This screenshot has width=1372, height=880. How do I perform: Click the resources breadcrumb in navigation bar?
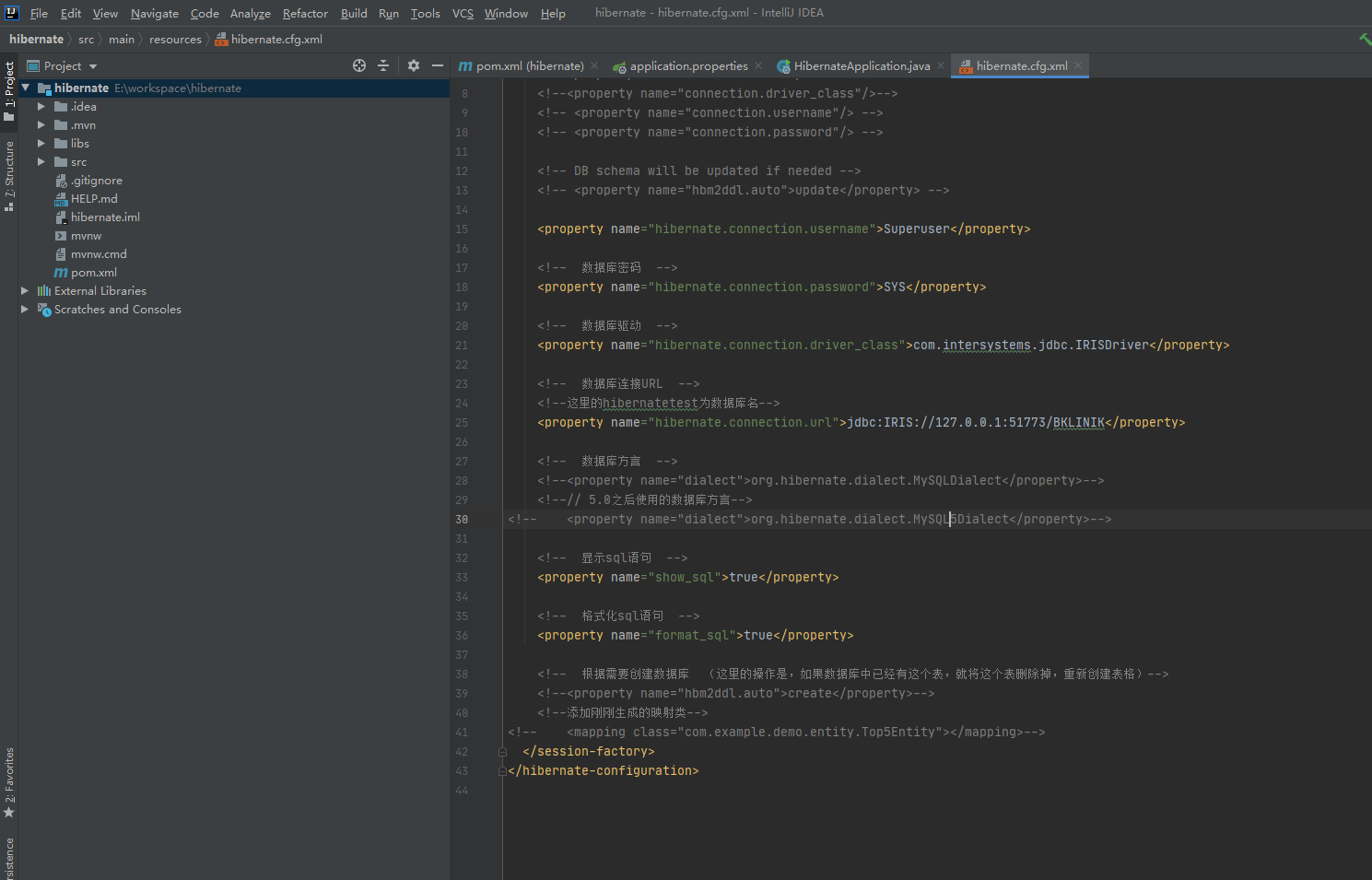click(x=175, y=40)
